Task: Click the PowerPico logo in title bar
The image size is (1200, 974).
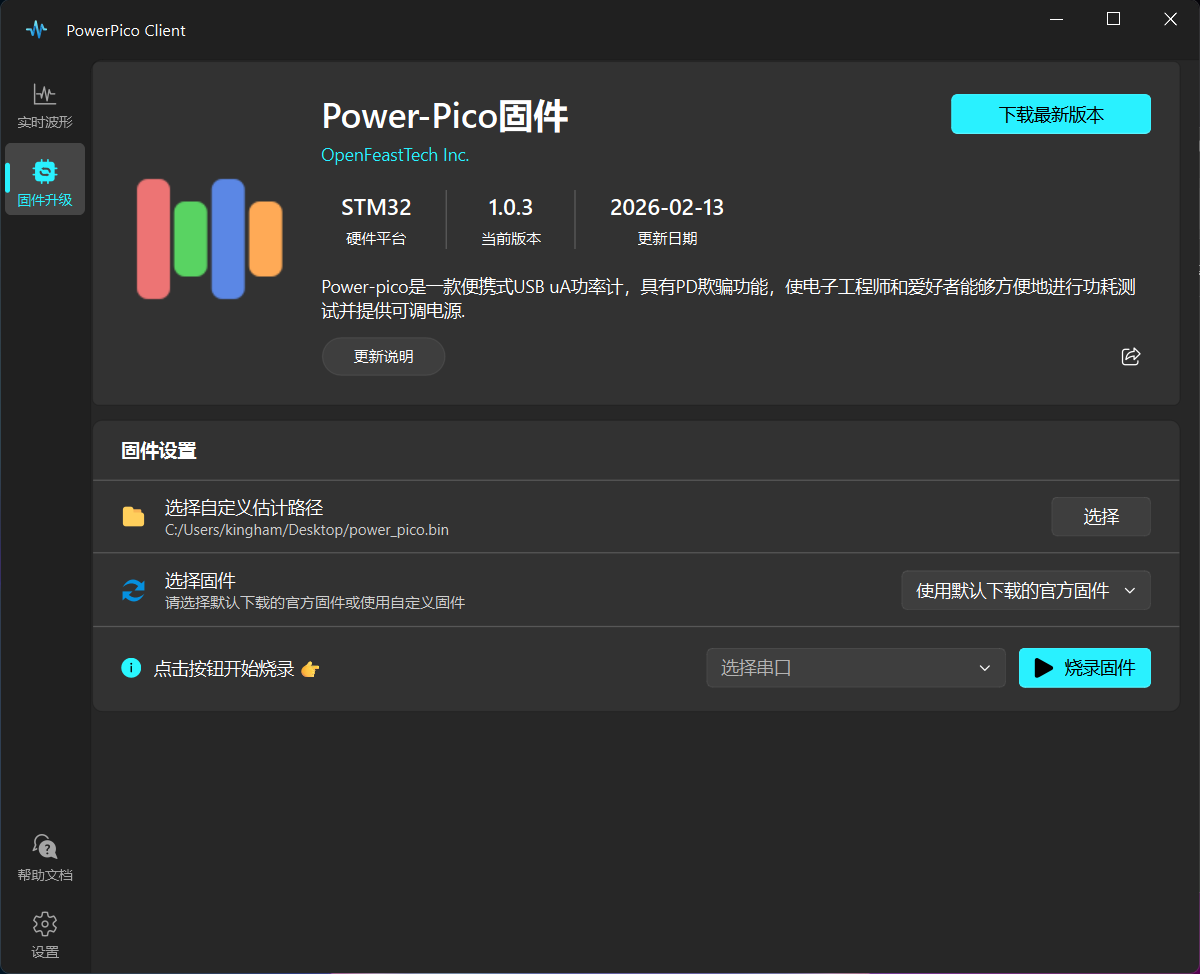Action: (x=37, y=30)
